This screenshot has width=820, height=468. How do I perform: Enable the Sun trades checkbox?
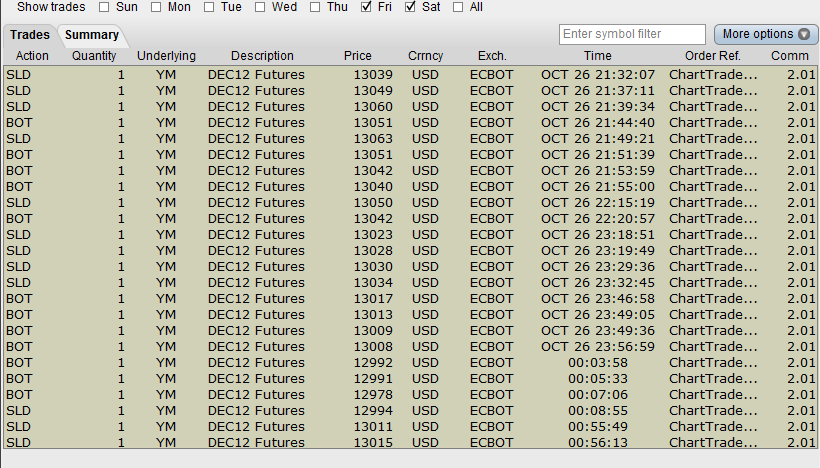pos(105,7)
